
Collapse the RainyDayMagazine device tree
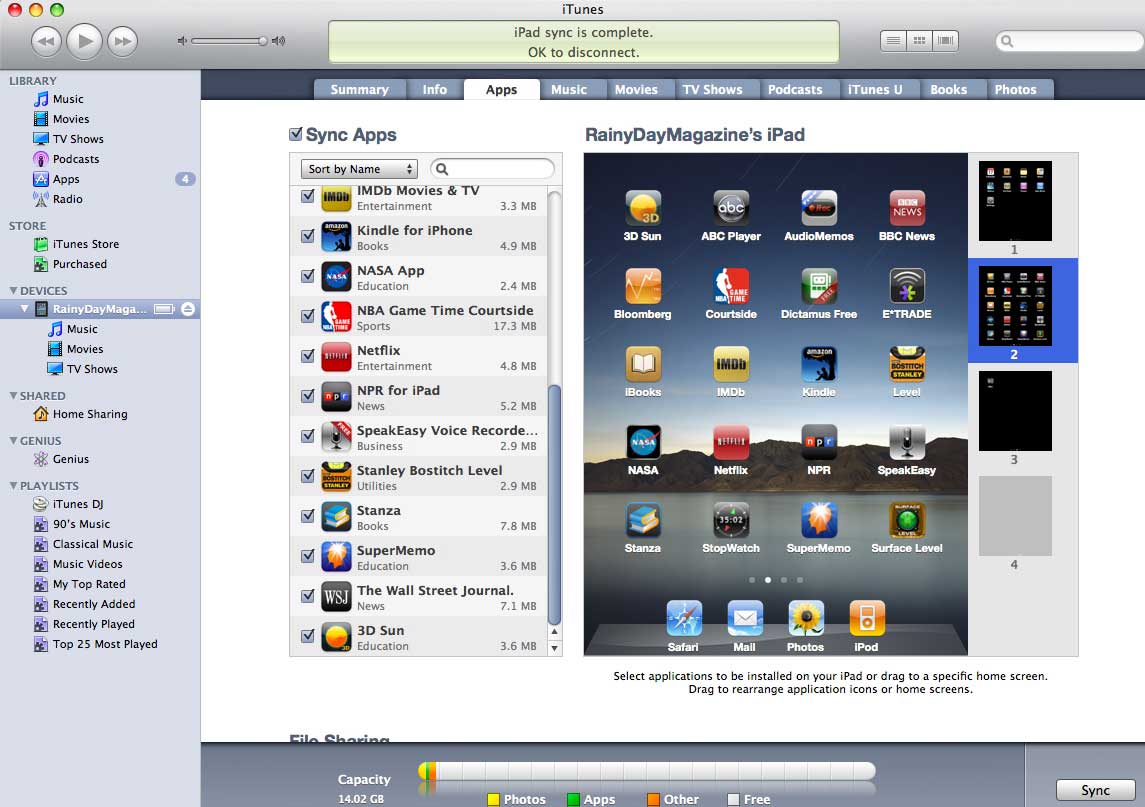point(25,309)
